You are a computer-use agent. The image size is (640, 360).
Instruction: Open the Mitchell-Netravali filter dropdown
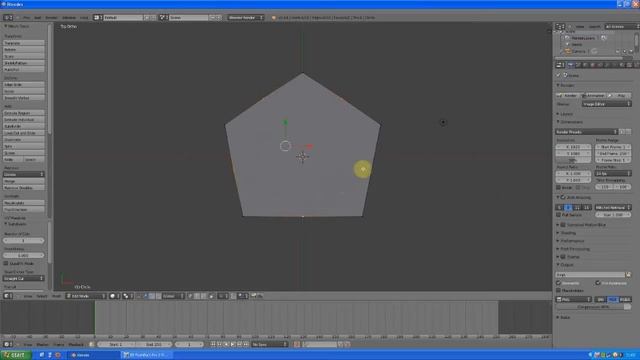pos(613,207)
